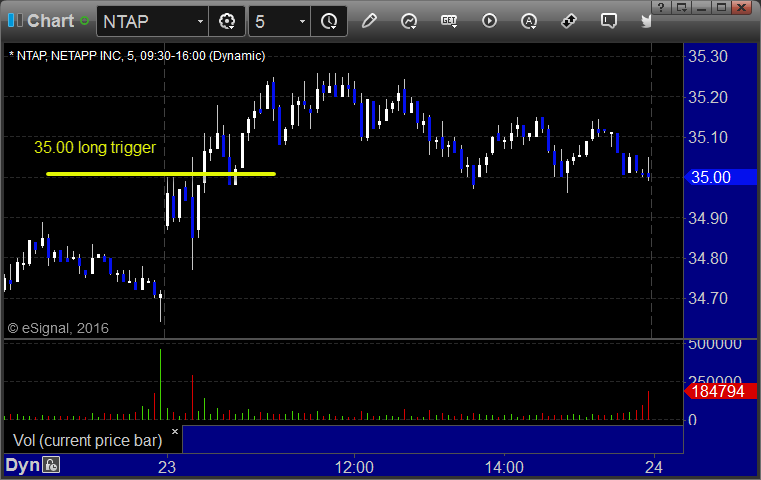
Task: Click the GET tools icon
Action: [449, 21]
